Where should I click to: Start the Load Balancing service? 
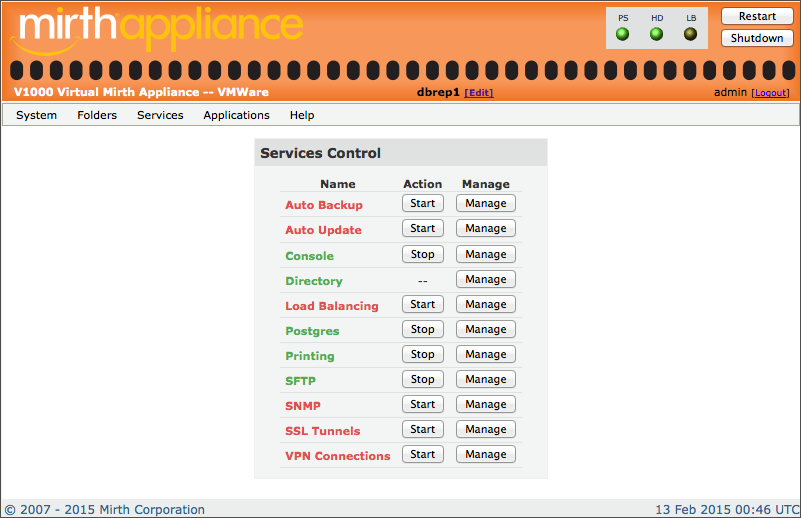(x=422, y=304)
